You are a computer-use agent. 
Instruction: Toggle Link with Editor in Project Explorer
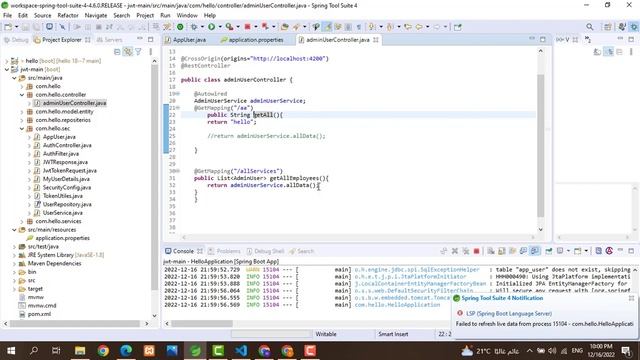coord(128,52)
